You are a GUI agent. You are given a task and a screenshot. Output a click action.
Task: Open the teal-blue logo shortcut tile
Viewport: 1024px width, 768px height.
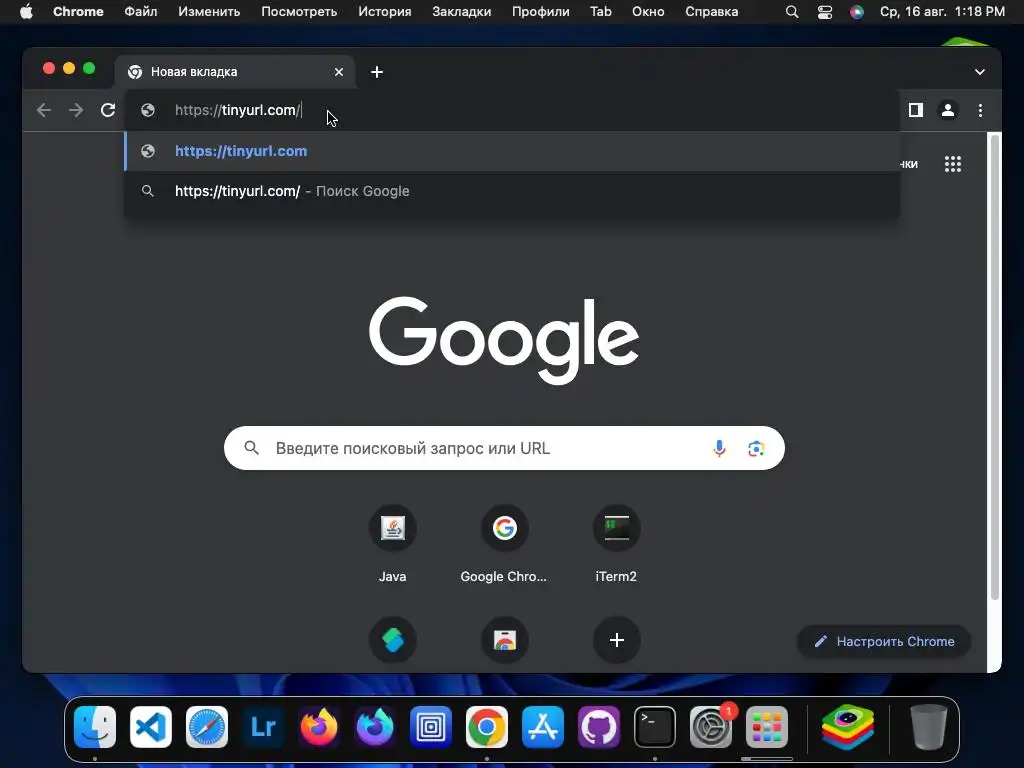tap(392, 640)
